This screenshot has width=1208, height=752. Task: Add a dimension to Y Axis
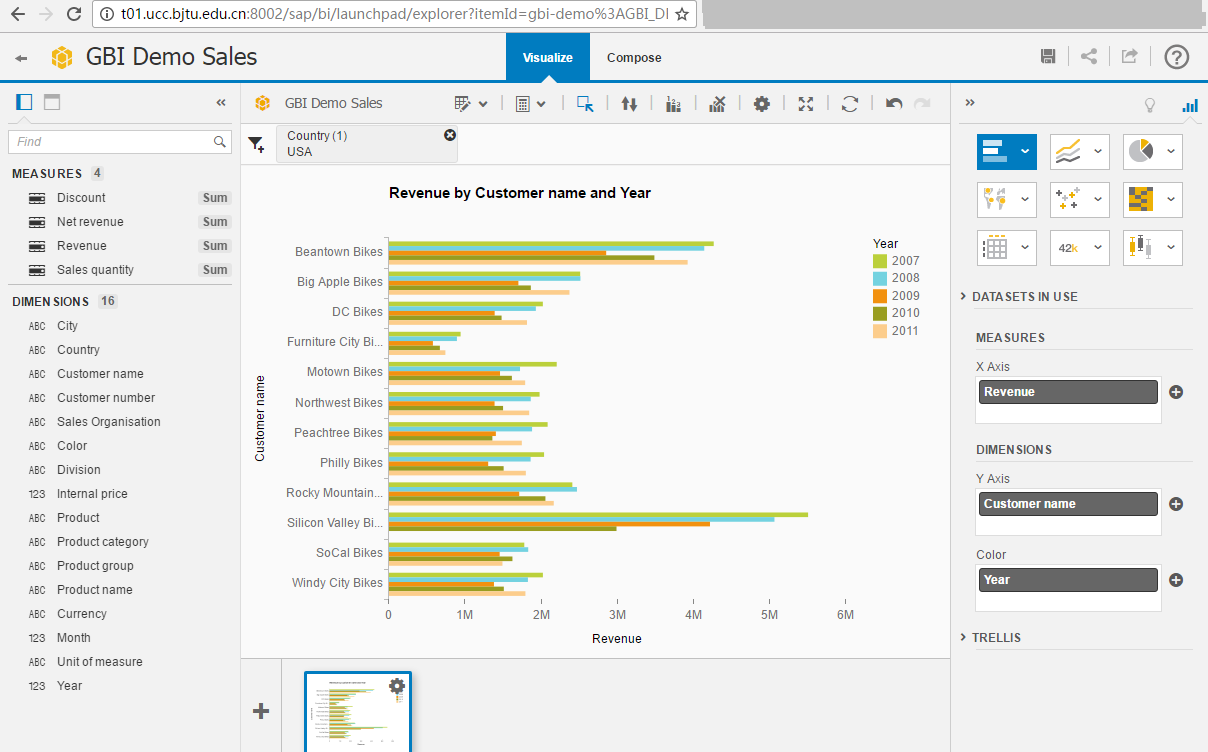1176,504
